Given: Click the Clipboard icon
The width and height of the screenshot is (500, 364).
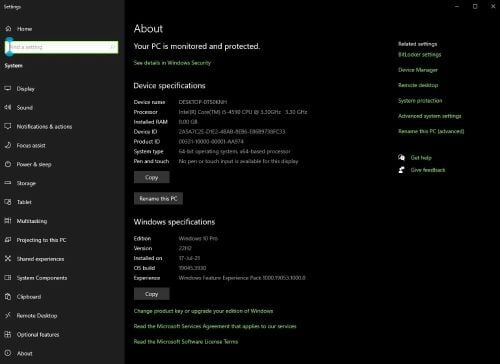Looking at the screenshot, I should point(8,296).
